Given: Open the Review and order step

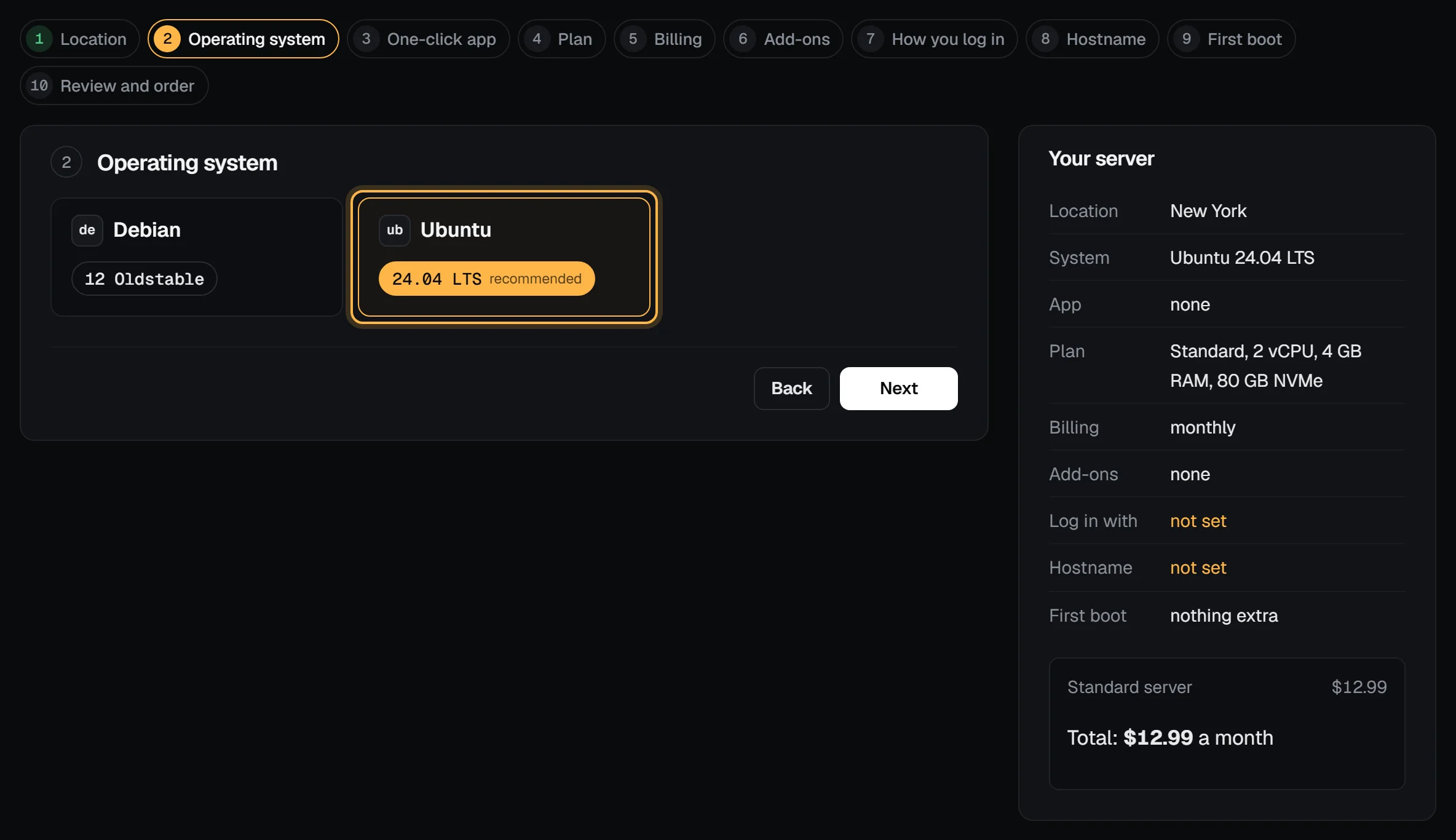Looking at the screenshot, I should coord(114,85).
